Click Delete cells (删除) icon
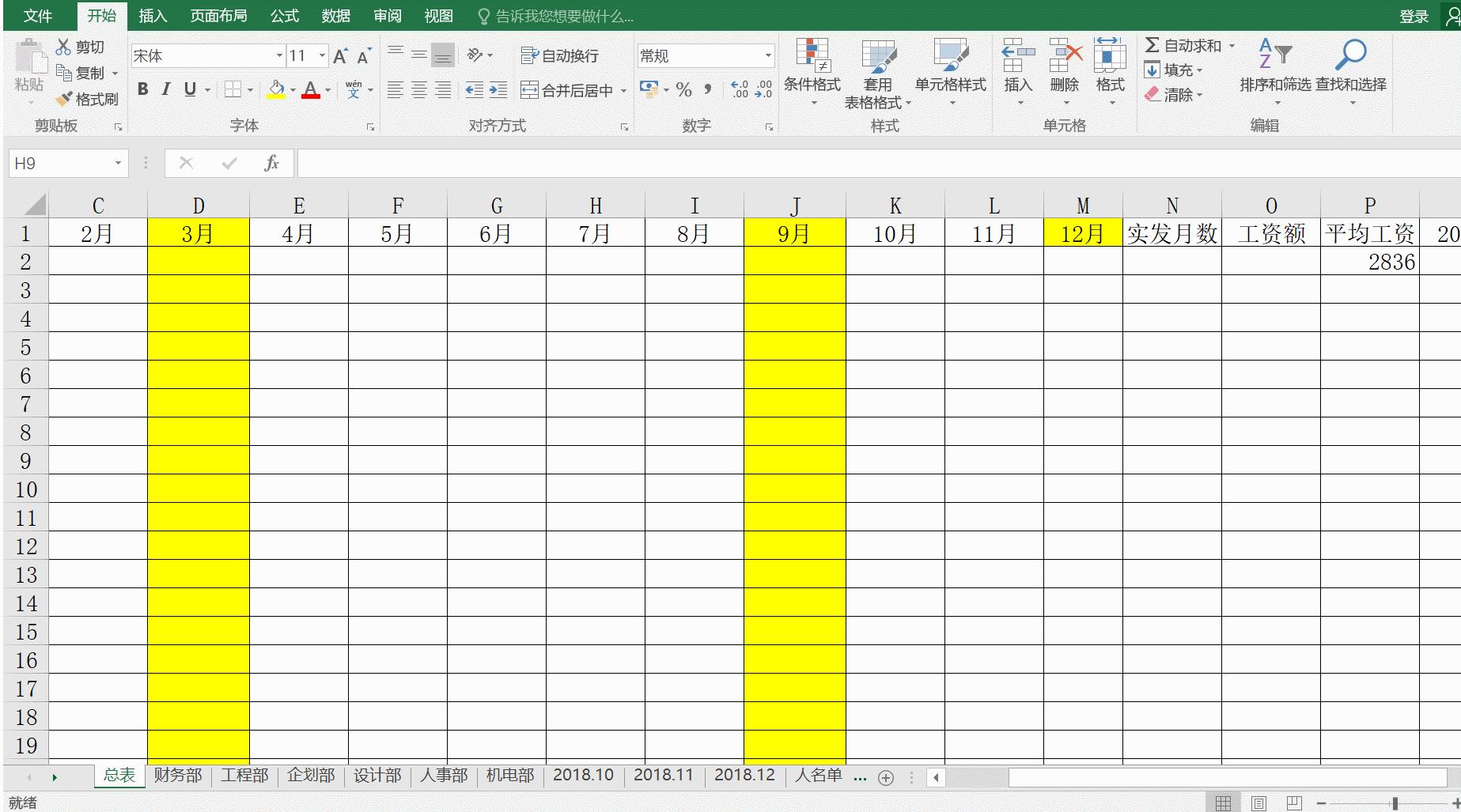Image resolution: width=1461 pixels, height=812 pixels. [x=1065, y=55]
